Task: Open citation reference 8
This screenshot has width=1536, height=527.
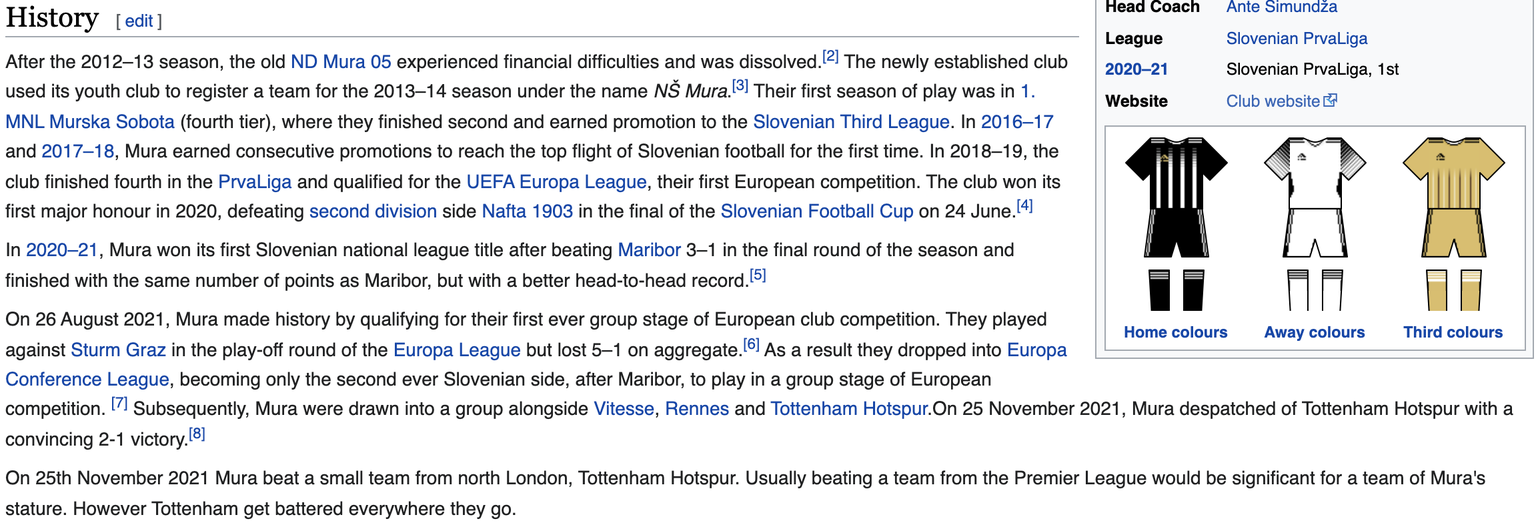Action: (197, 434)
